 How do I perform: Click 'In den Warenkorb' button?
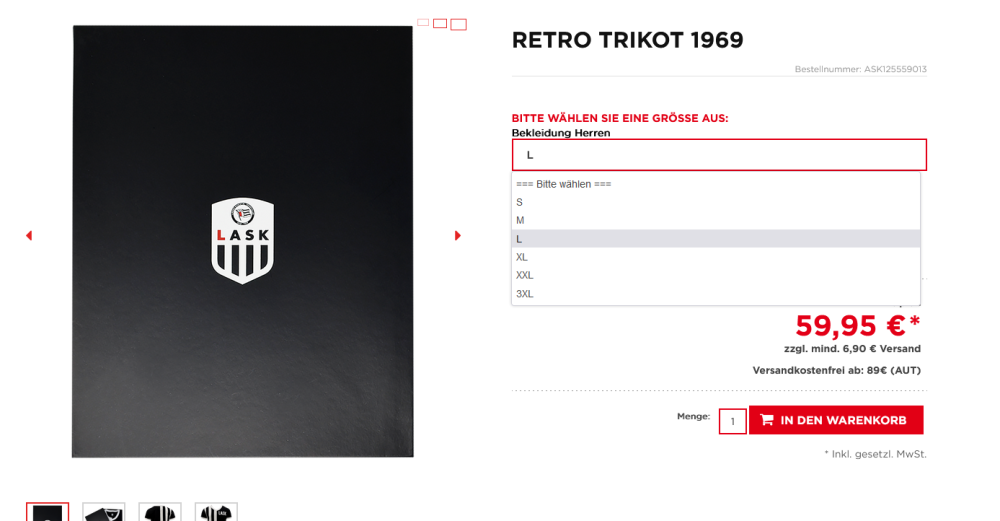[835, 420]
